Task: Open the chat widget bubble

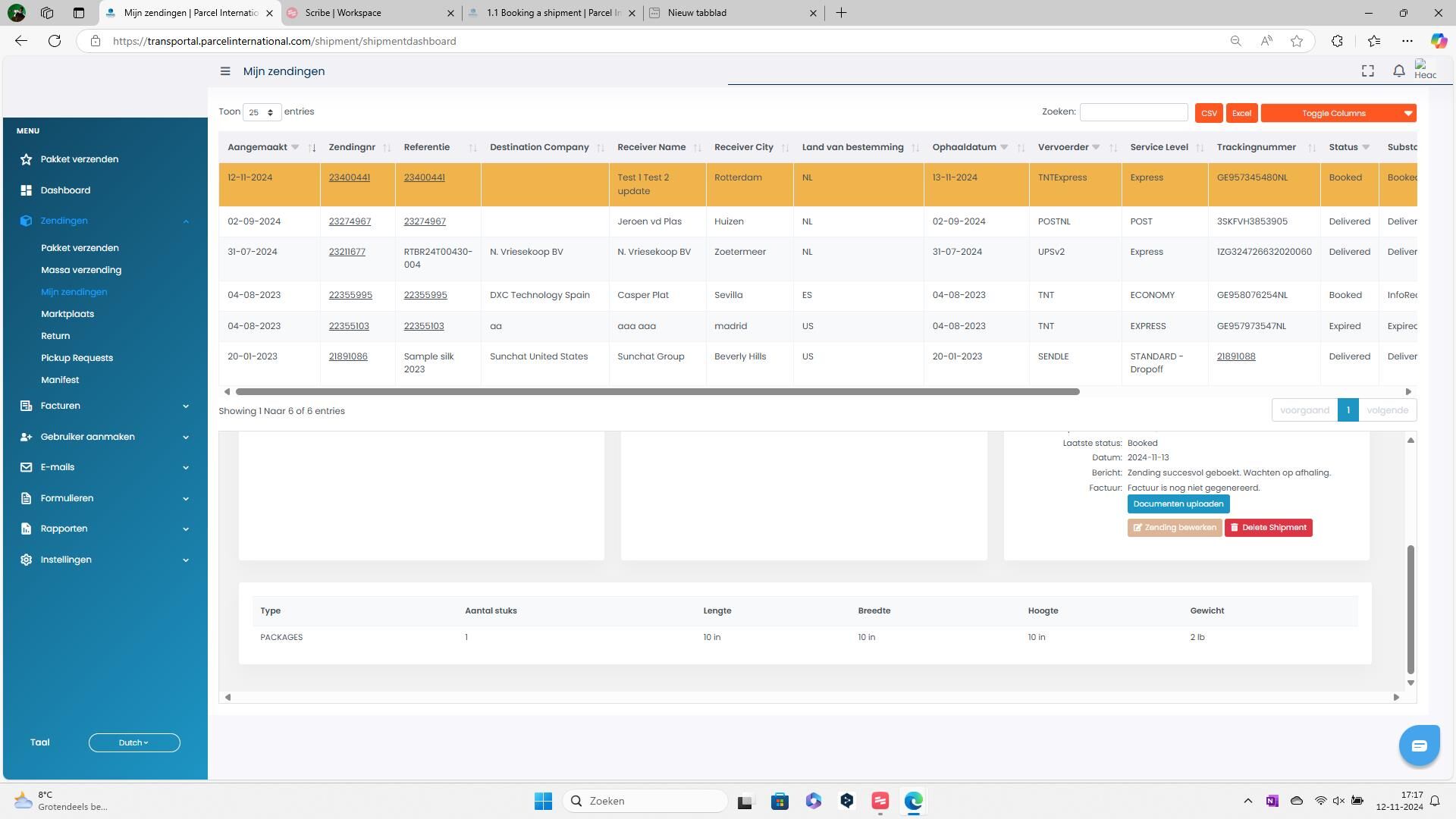Action: [1419, 745]
